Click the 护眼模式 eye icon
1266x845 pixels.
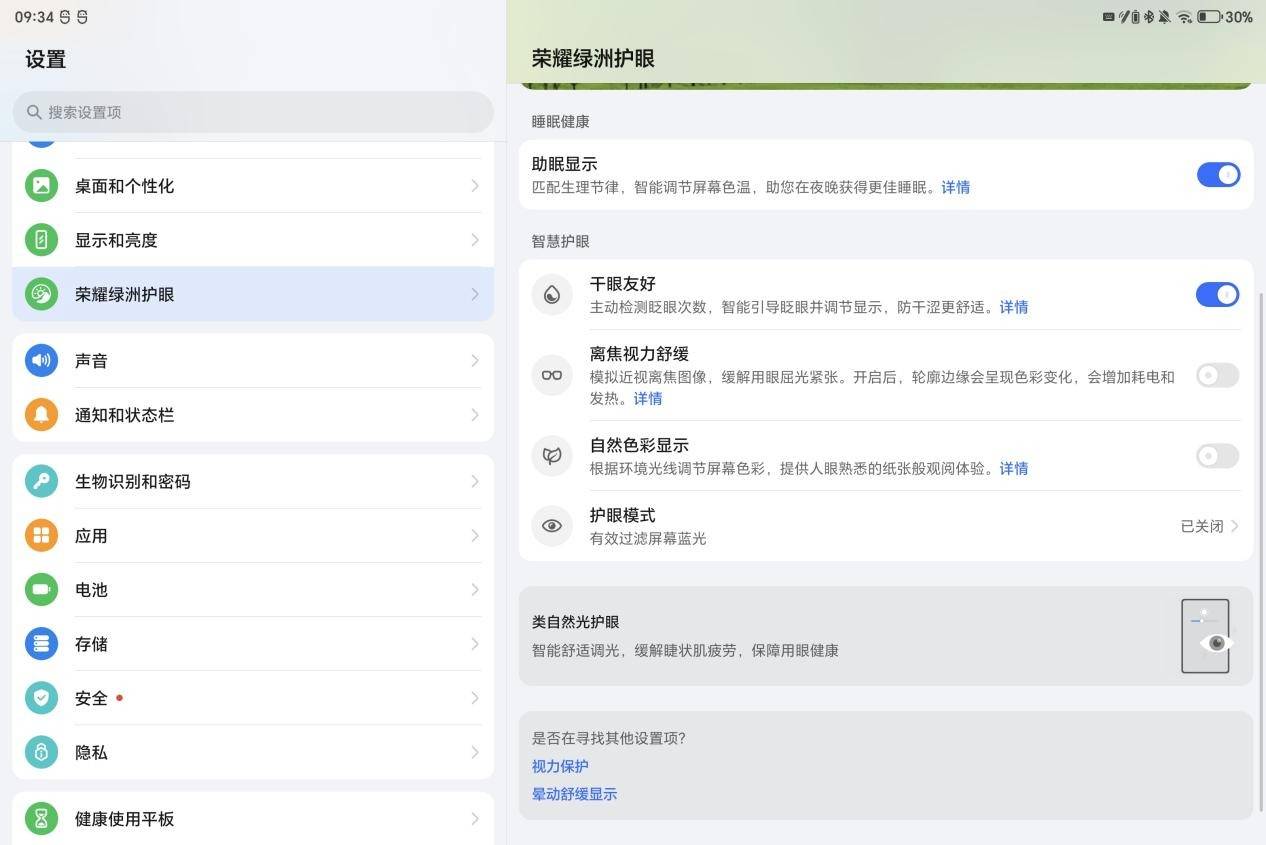(552, 526)
